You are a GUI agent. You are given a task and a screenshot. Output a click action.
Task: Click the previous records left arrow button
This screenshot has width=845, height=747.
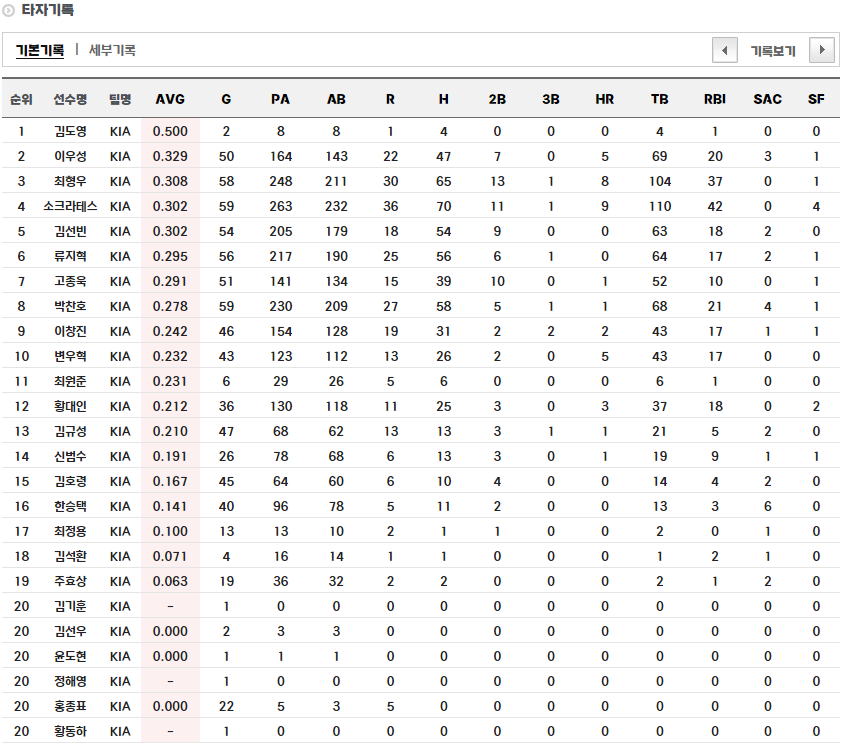pyautogui.click(x=724, y=51)
